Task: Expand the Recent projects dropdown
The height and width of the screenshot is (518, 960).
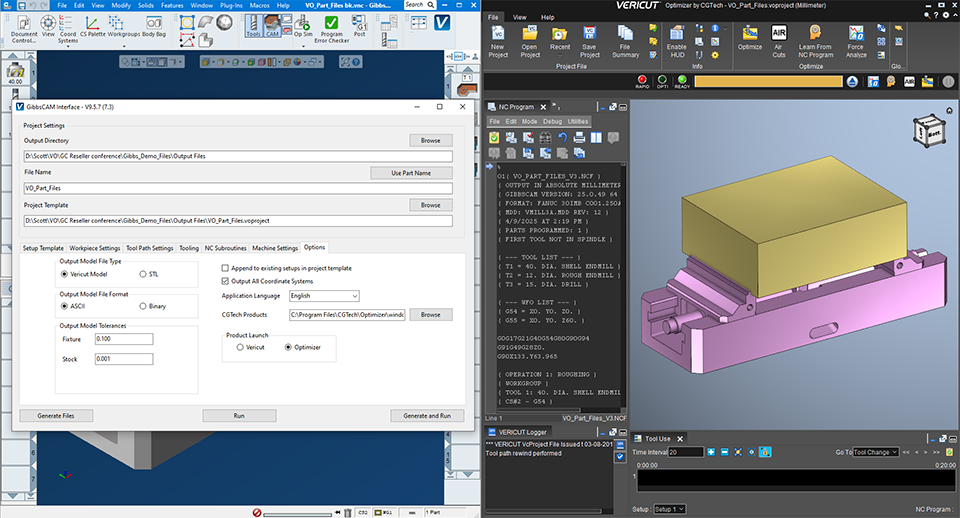Action: click(x=560, y=55)
